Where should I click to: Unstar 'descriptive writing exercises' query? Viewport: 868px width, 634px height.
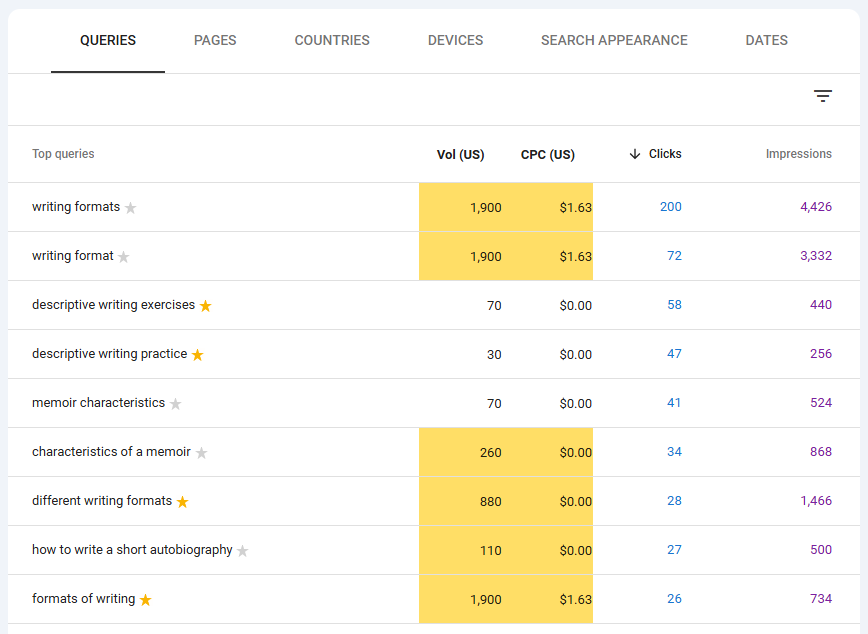[x=206, y=306]
